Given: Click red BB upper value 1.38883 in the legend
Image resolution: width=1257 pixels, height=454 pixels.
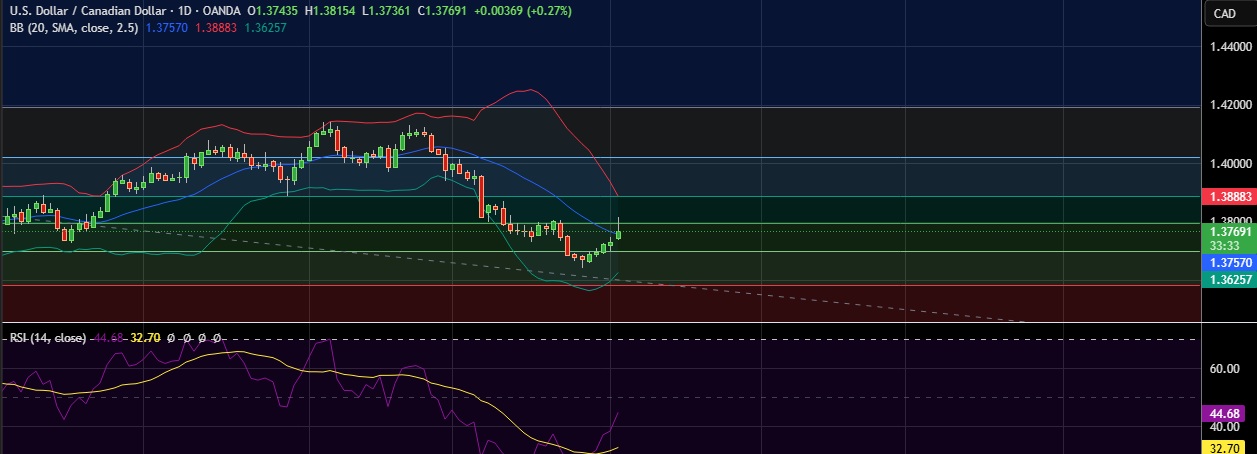Looking at the screenshot, I should point(214,28).
